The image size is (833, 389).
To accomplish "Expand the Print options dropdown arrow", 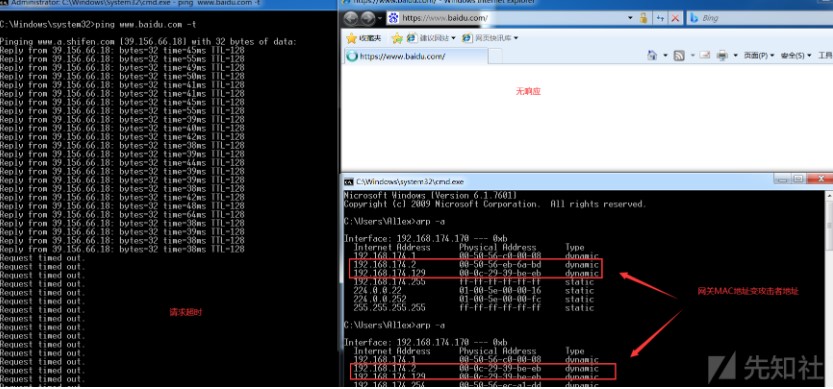I will tap(736, 56).
